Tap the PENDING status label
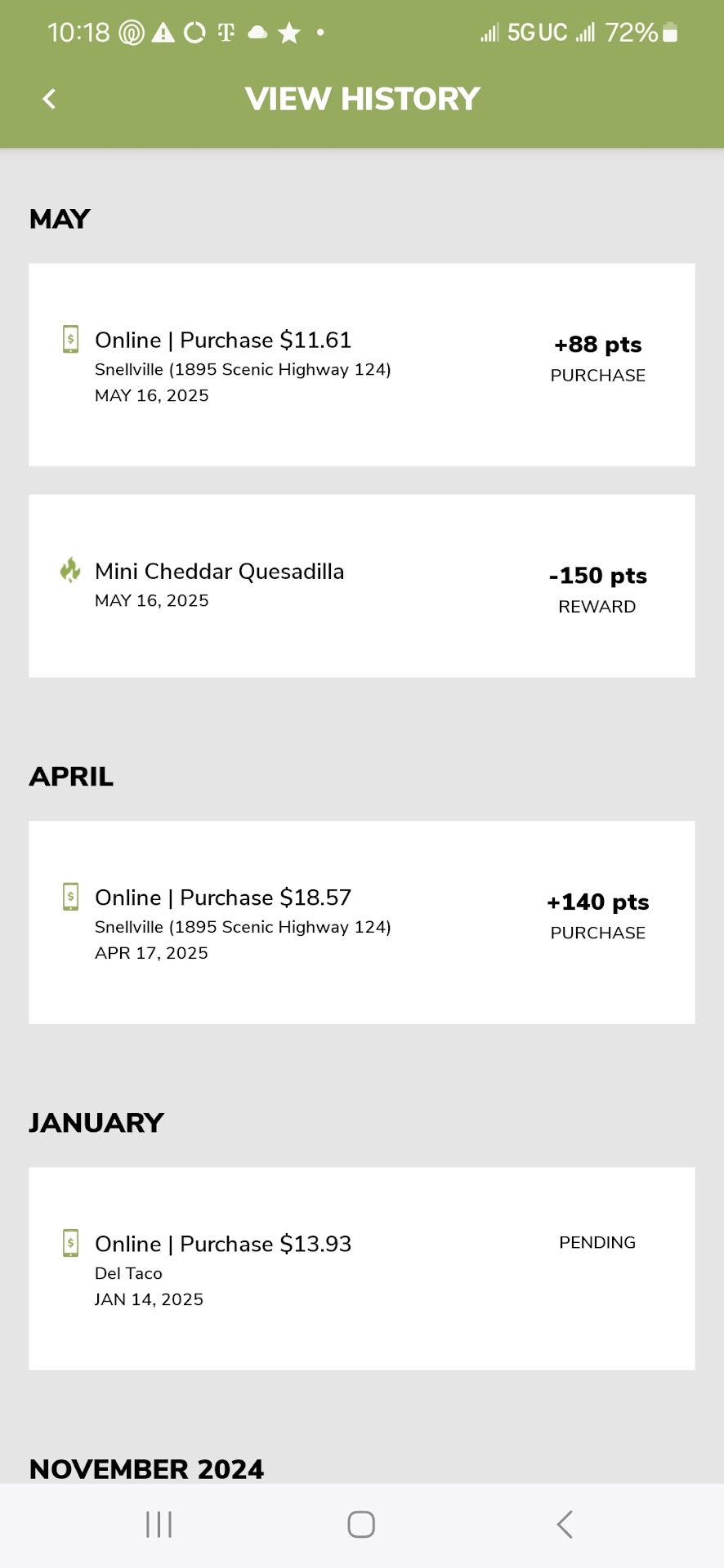The image size is (724, 1568). (x=597, y=1242)
